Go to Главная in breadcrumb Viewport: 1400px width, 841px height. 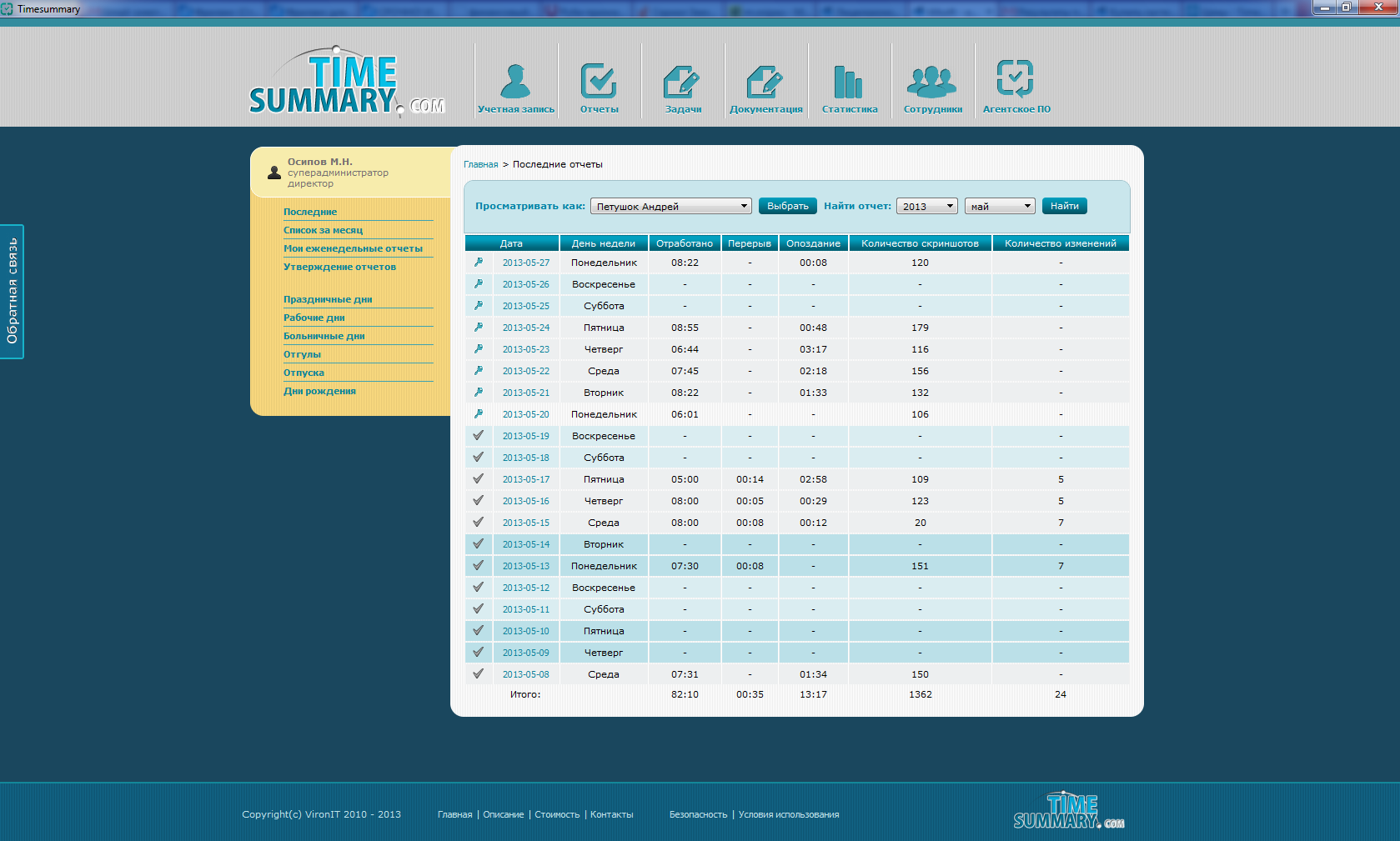pyautogui.click(x=480, y=164)
